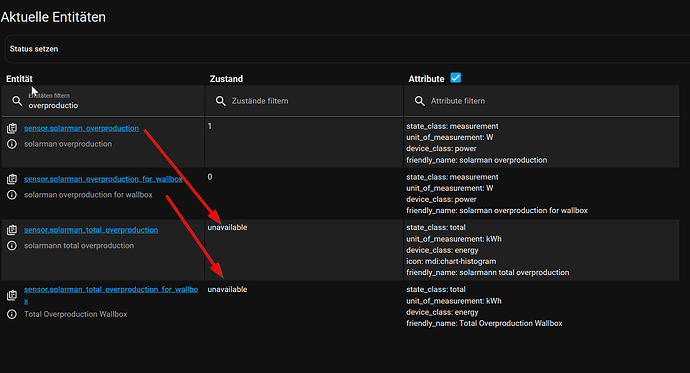The image size is (690, 373).
Task: Show info for Total Overproduction Wallbox
Action: (12, 314)
